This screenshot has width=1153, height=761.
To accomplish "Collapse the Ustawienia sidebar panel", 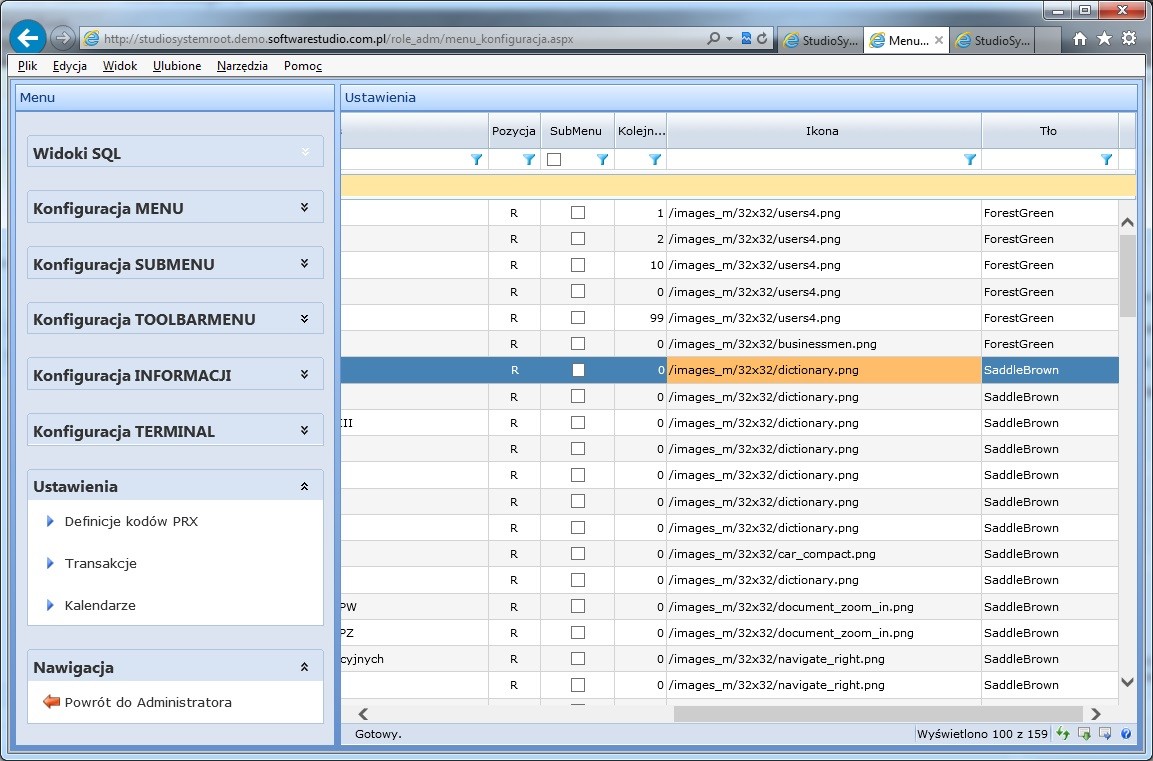I will pos(304,486).
